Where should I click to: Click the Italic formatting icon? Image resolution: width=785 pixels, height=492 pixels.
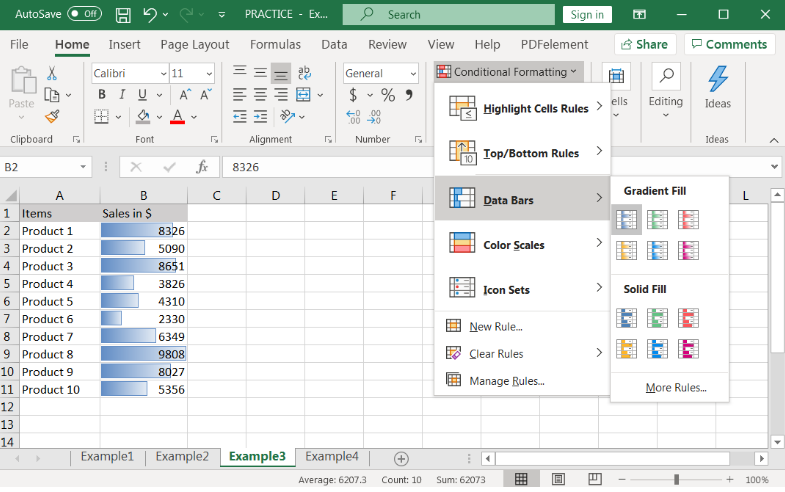(122, 95)
